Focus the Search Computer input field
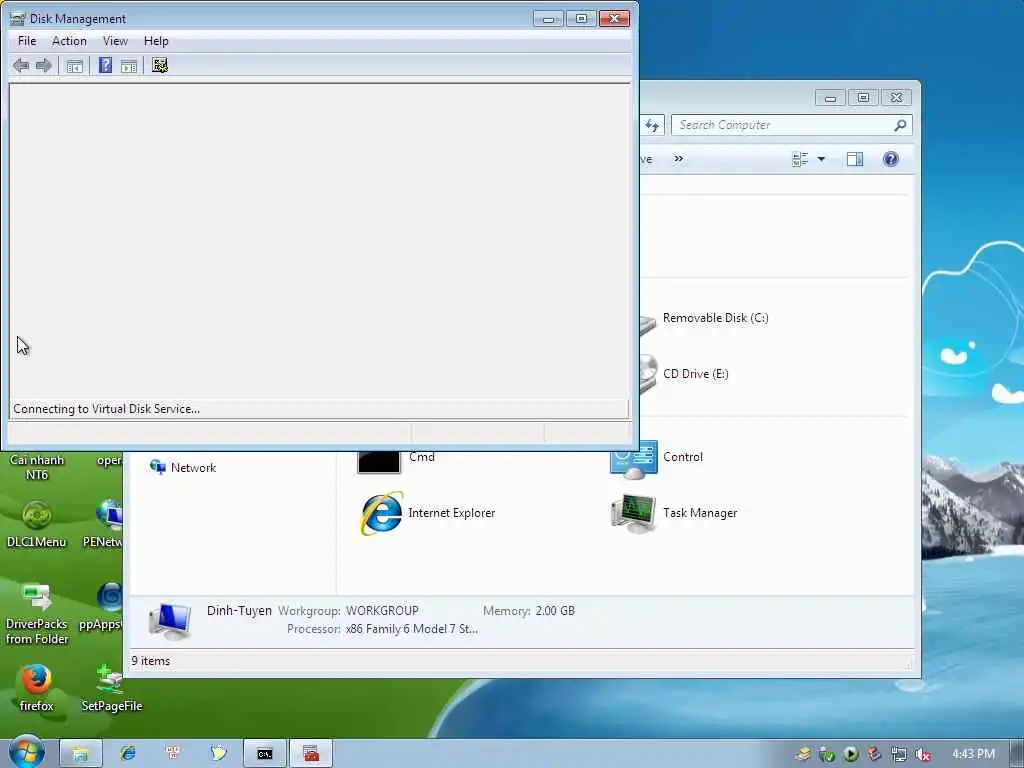Image resolution: width=1024 pixels, height=768 pixels. pos(792,125)
